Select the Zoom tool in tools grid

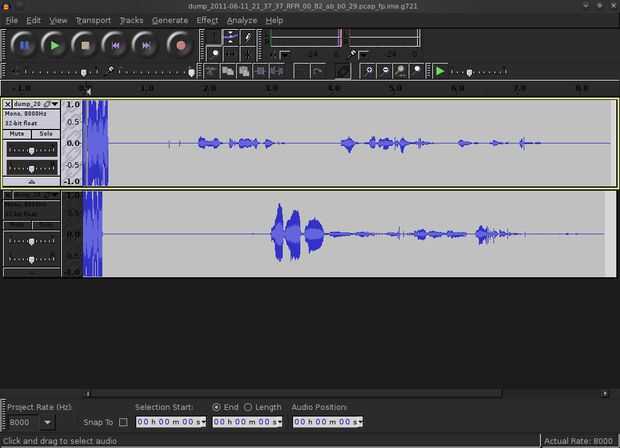(x=214, y=53)
